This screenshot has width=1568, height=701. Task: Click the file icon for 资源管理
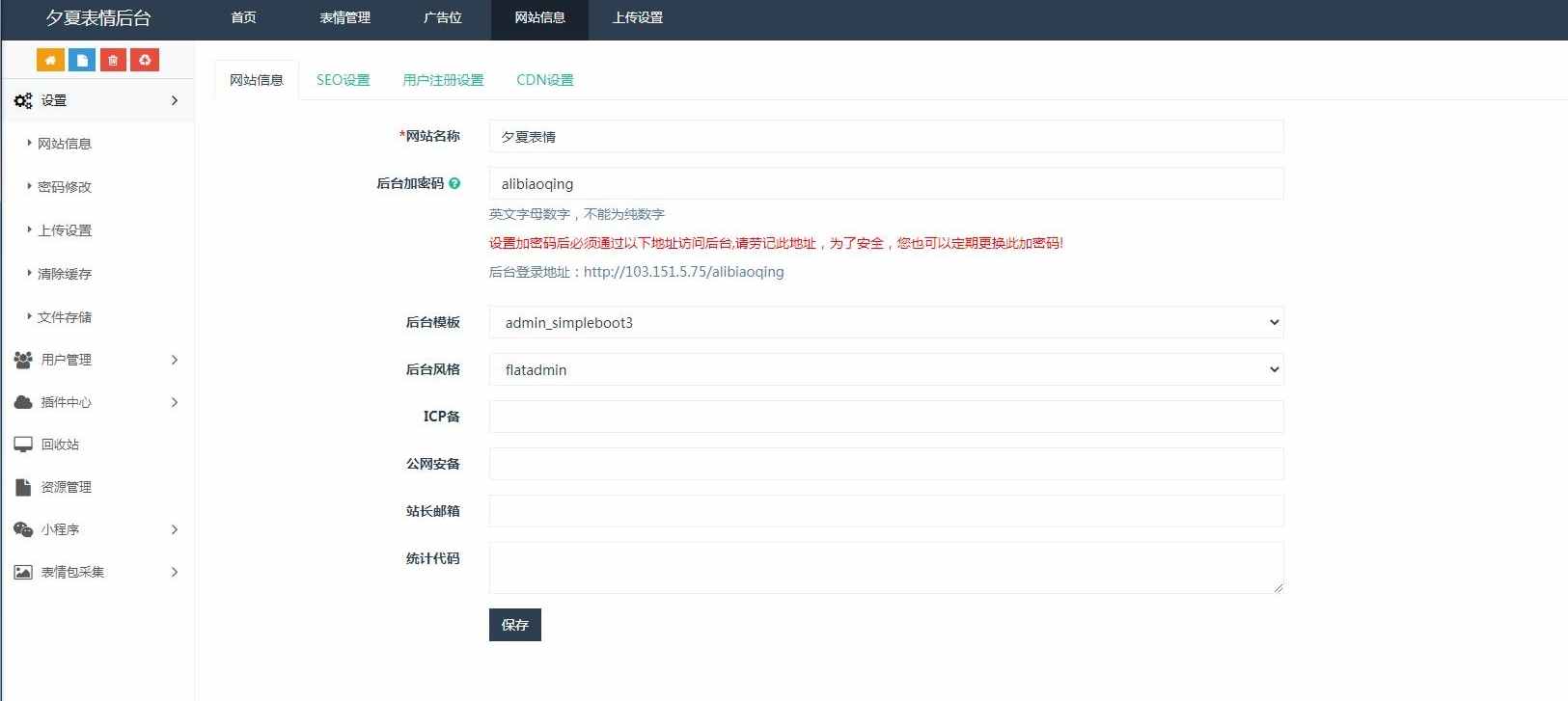[x=23, y=487]
